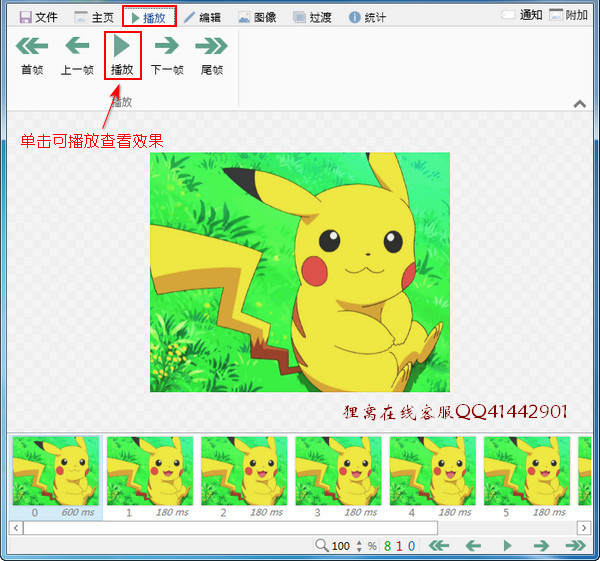The height and width of the screenshot is (561, 600).
Task: Select frame 4 thumbnail
Action: click(432, 471)
